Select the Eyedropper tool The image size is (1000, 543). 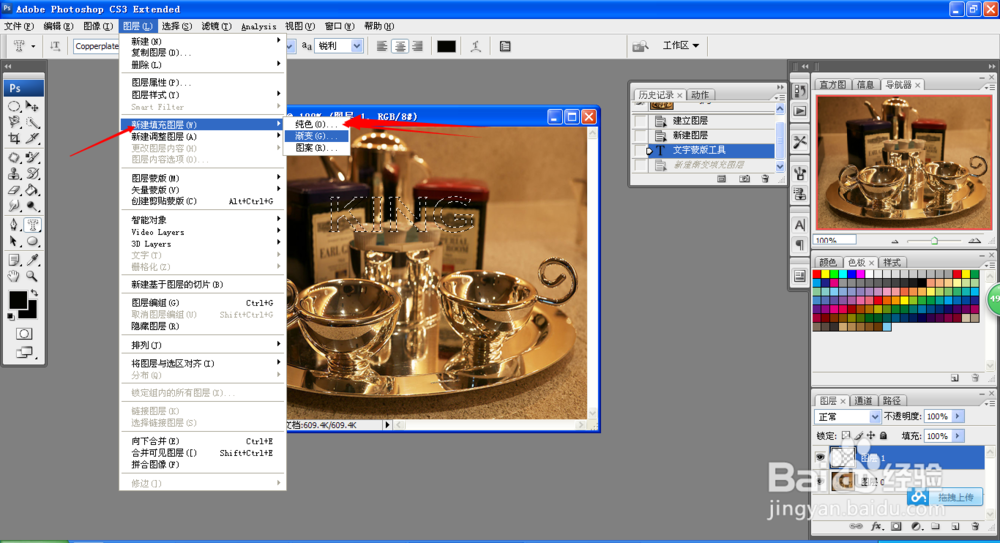[33, 260]
